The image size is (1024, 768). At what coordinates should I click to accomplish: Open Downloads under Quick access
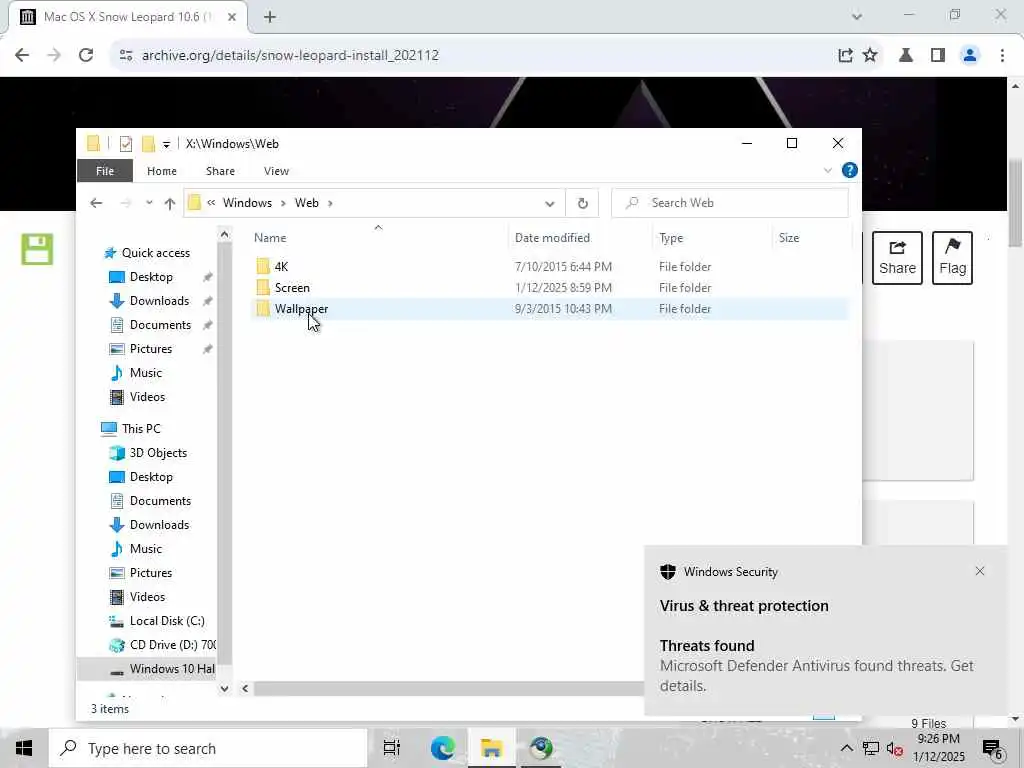pos(159,301)
